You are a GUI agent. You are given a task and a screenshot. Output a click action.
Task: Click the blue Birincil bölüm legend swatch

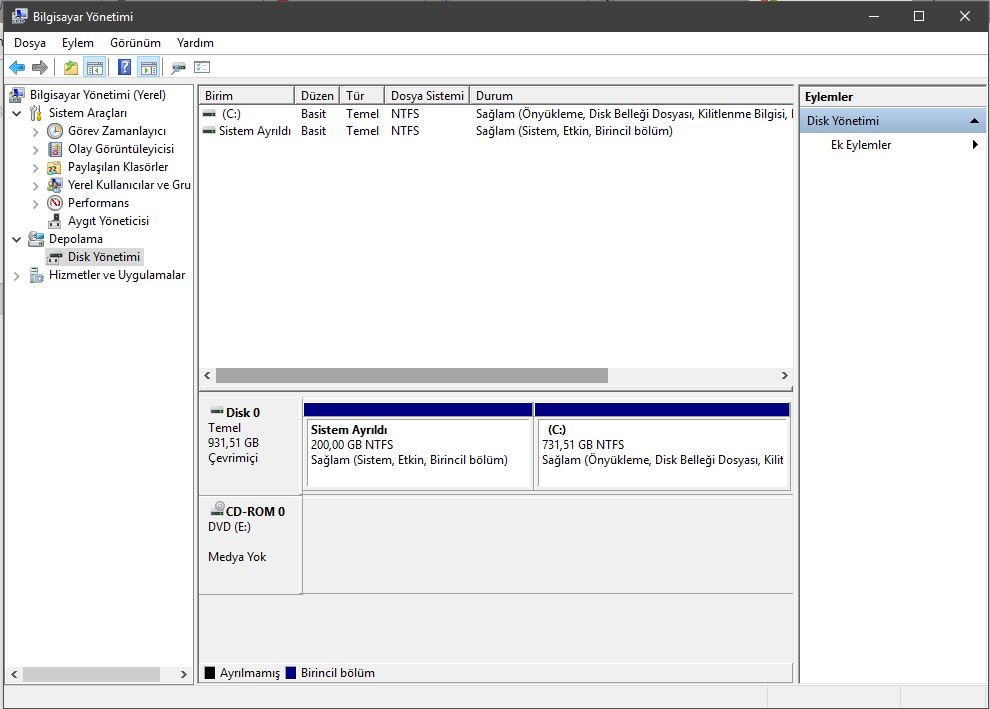click(290, 673)
